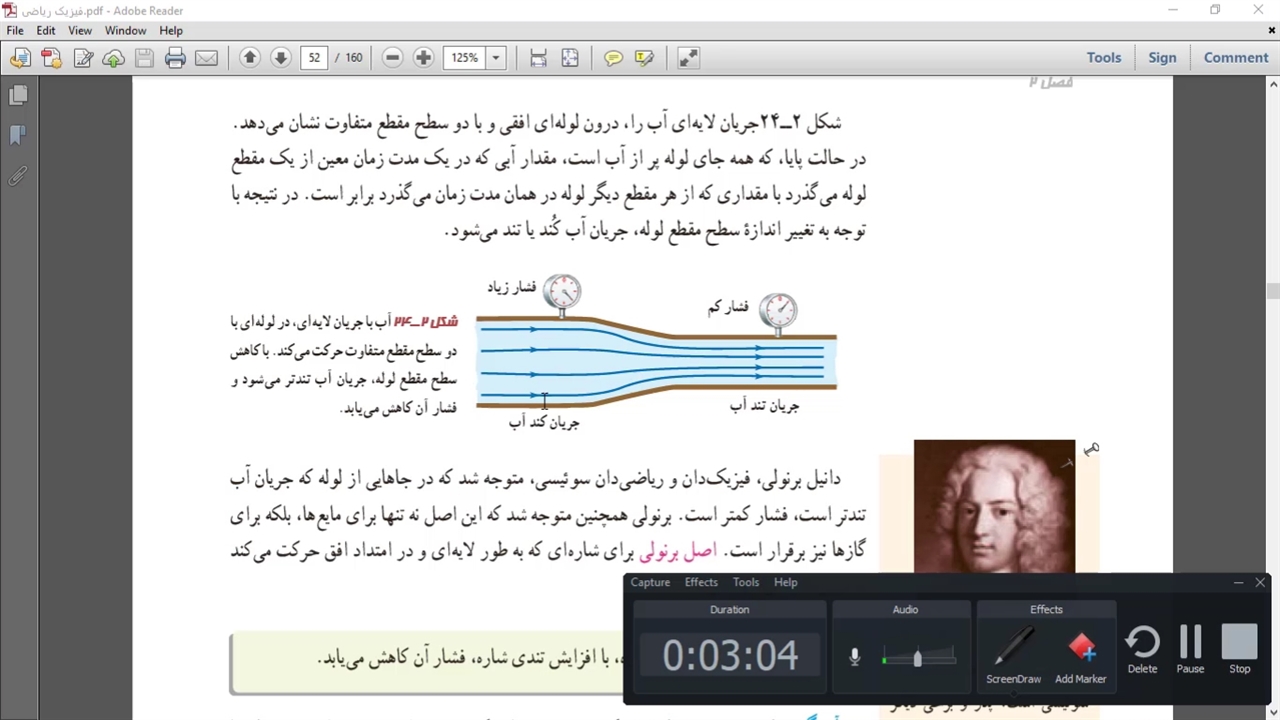The width and height of the screenshot is (1280, 720).
Task: Open the page thumbnails panel
Action: click(x=18, y=95)
